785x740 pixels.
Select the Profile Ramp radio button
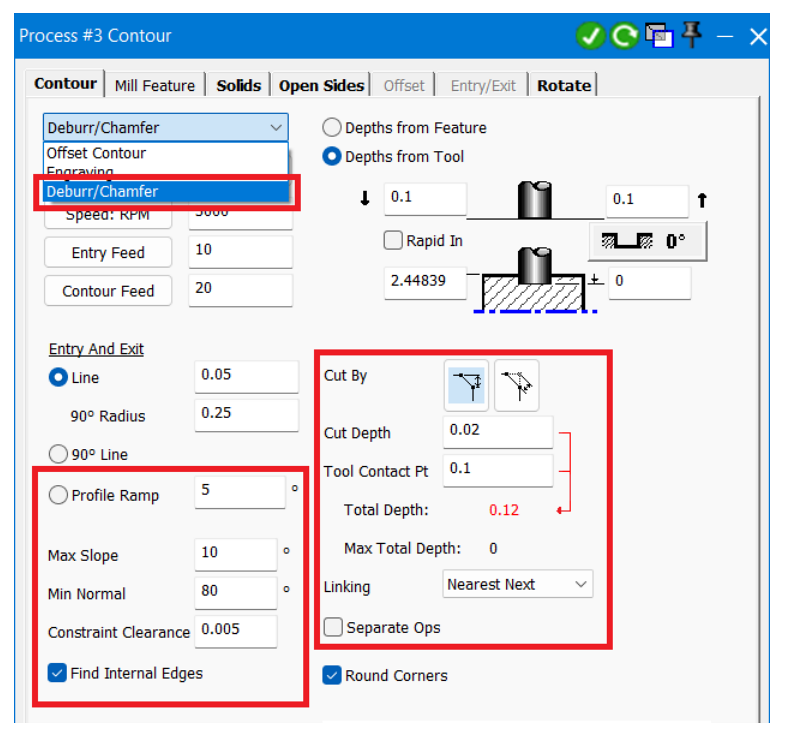tap(58, 495)
